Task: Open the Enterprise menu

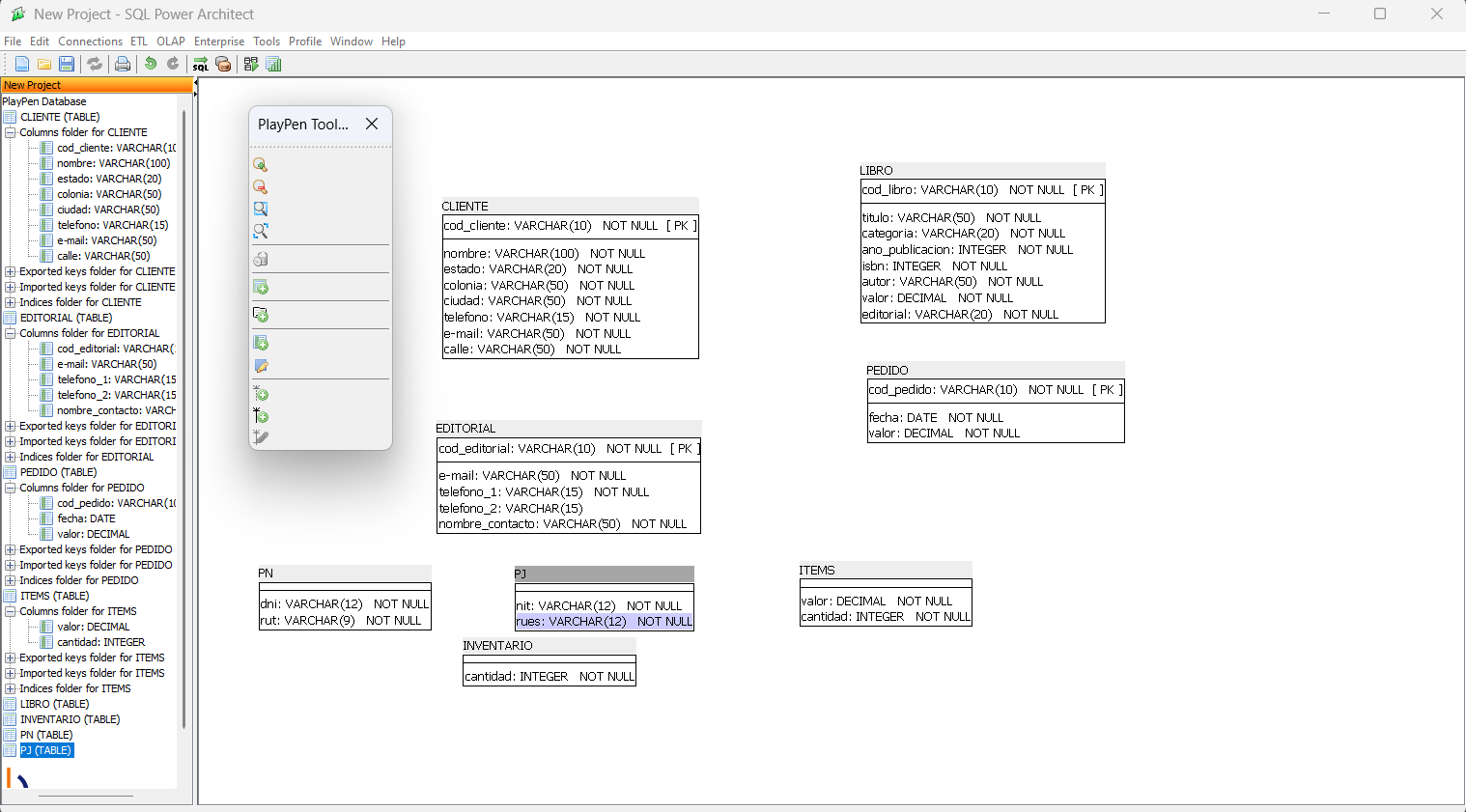Action: coord(219,42)
